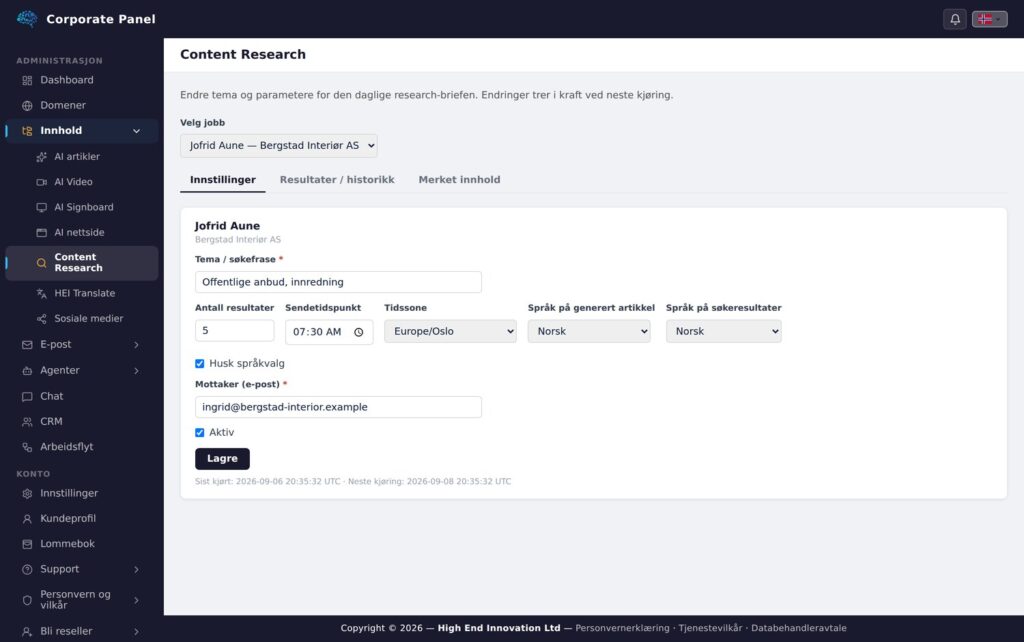Click the AI Video camera icon

(x=42, y=182)
